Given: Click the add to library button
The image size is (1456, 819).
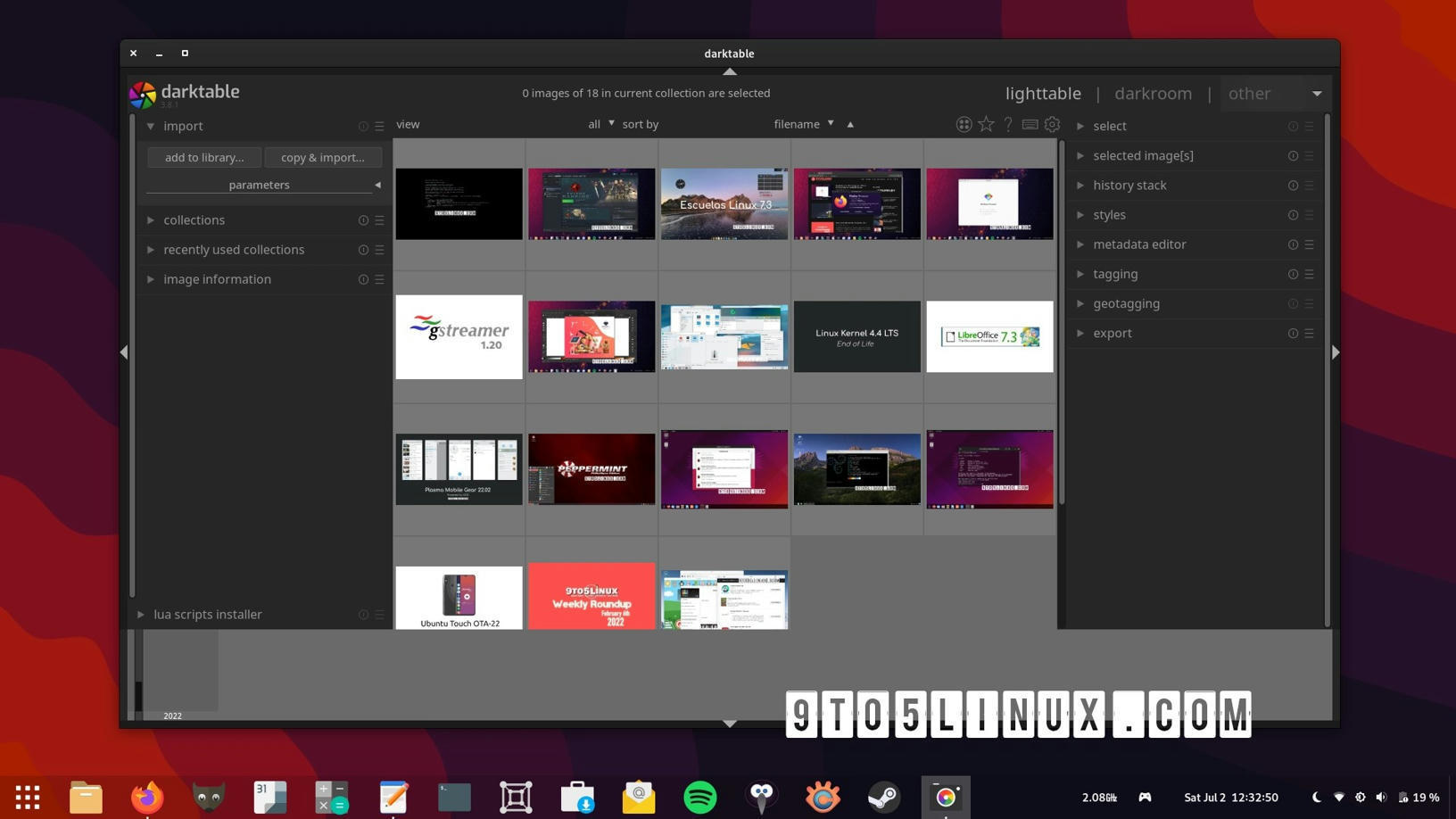Looking at the screenshot, I should tap(204, 158).
